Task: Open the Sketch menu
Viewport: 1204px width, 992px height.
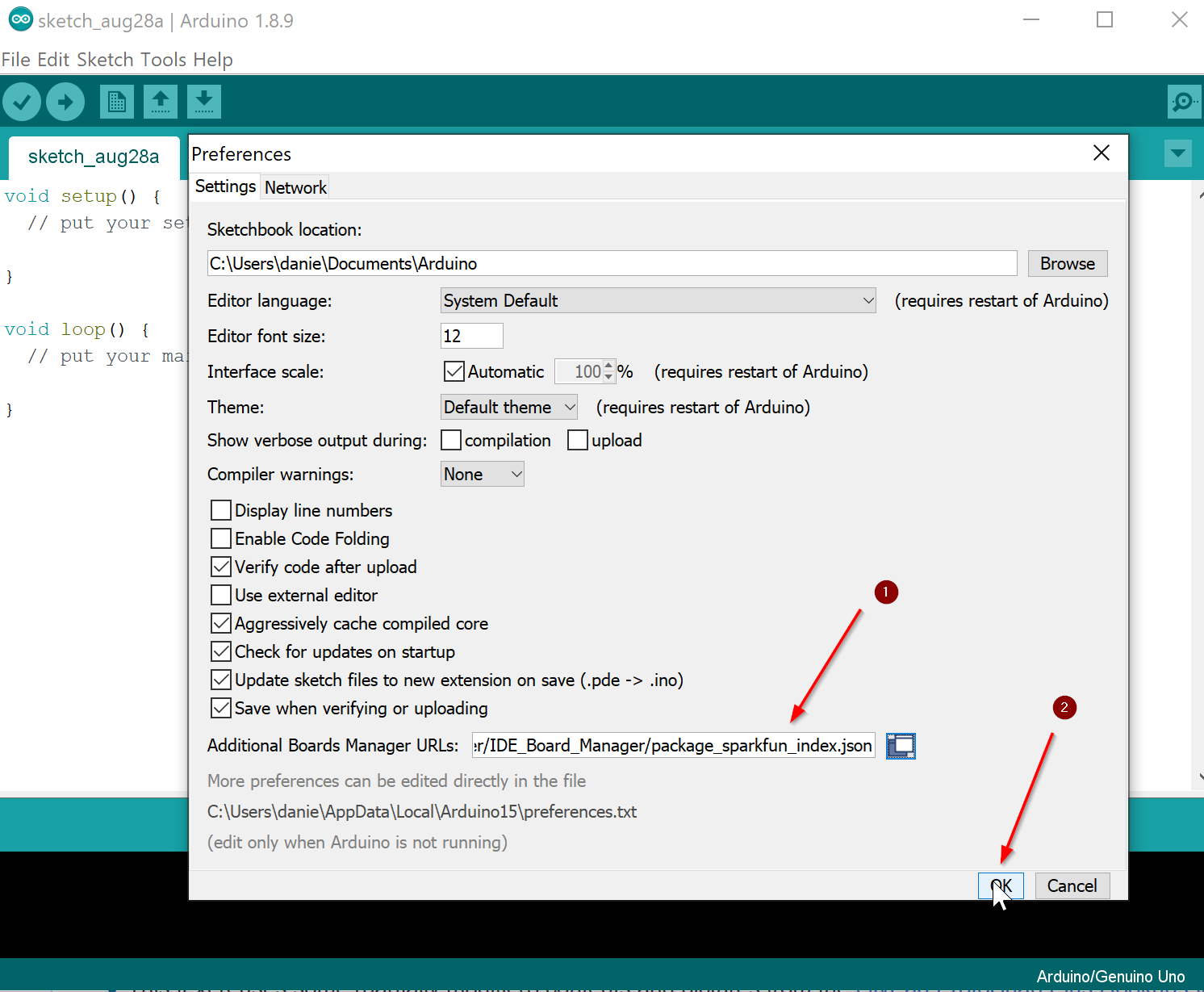Action: (x=105, y=60)
